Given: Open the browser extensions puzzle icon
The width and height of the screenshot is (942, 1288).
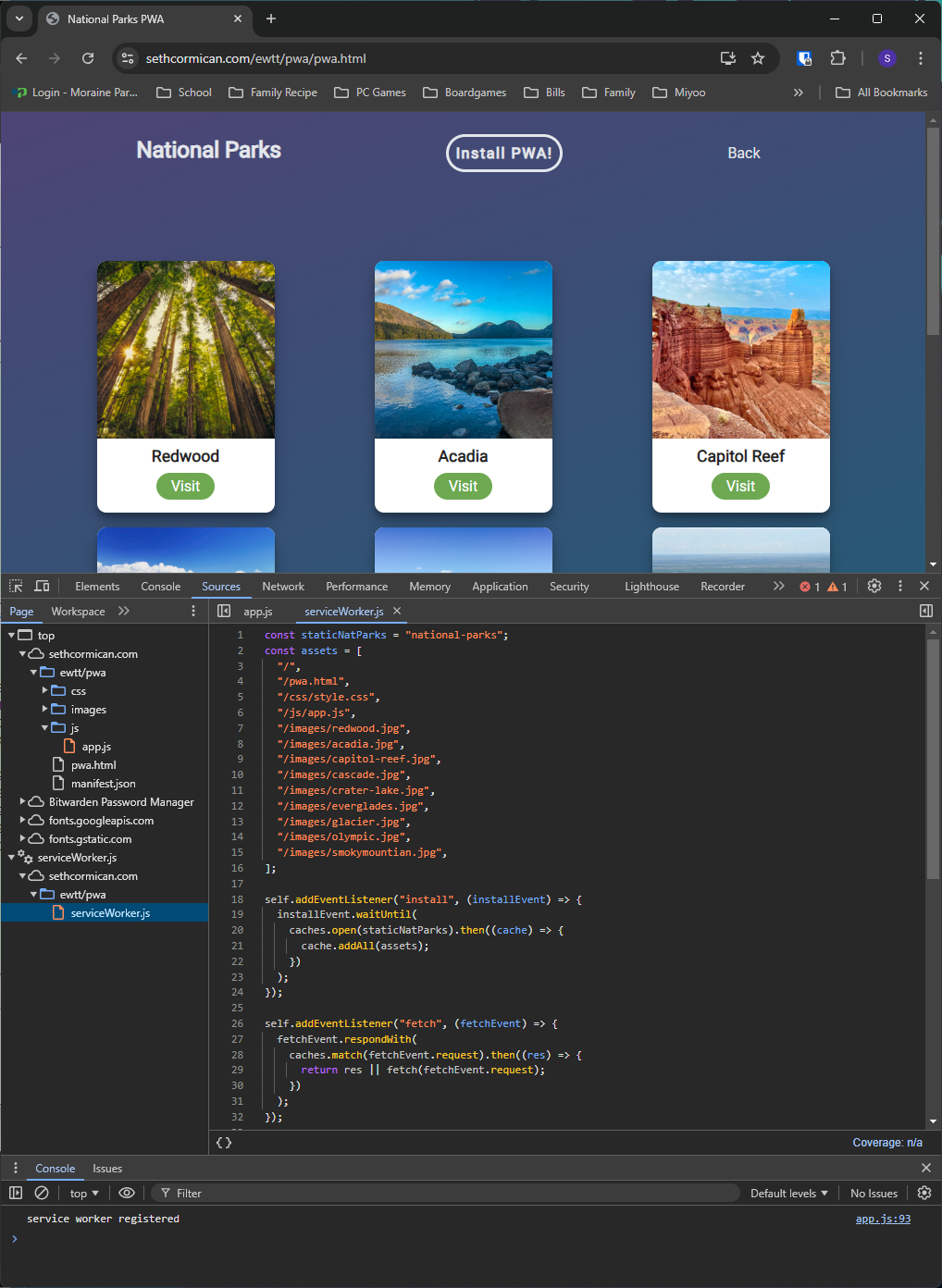Looking at the screenshot, I should [x=837, y=58].
